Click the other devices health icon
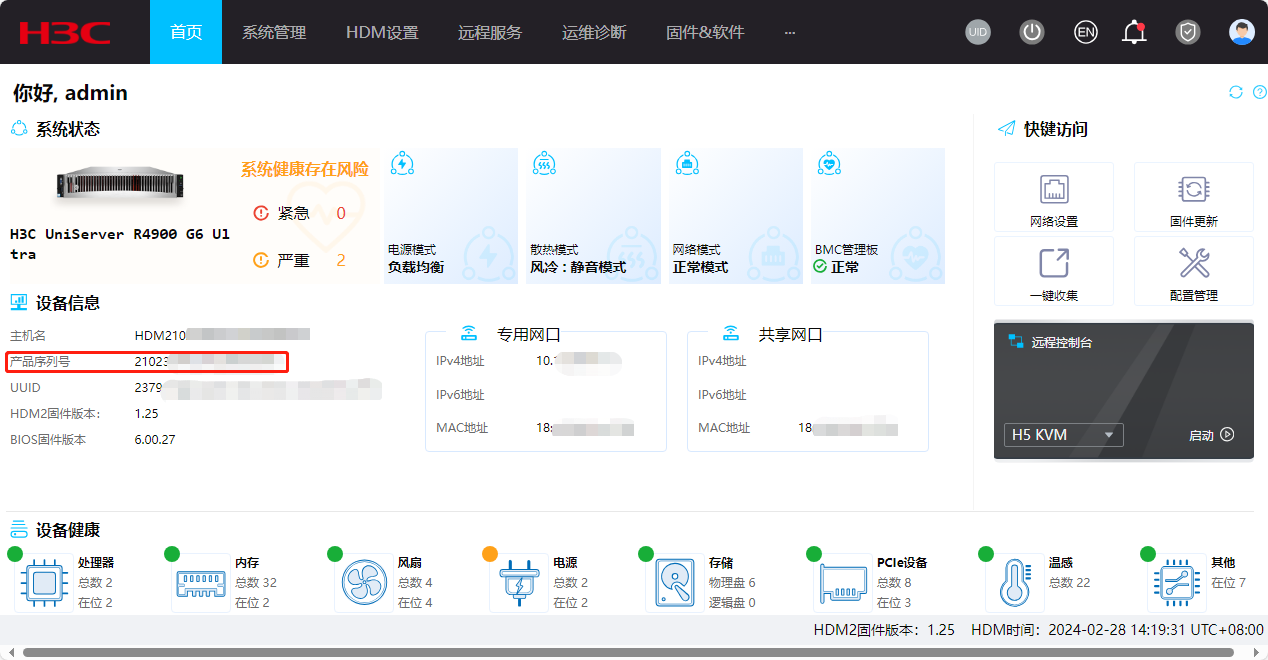This screenshot has width=1268, height=660. pyautogui.click(x=1178, y=583)
